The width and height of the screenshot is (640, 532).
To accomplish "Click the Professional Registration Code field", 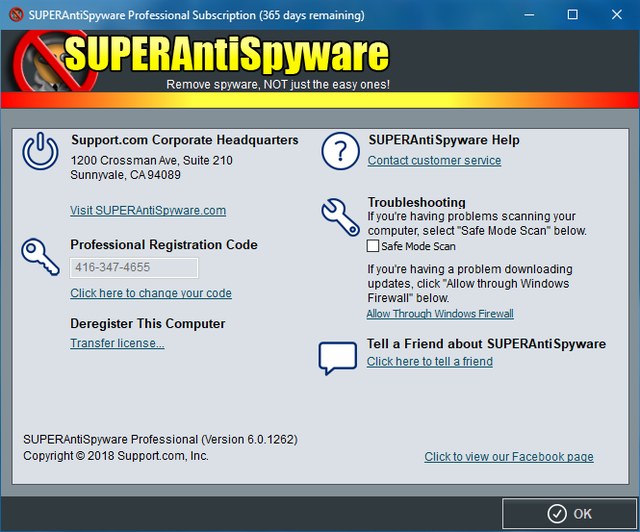I will tap(134, 267).
